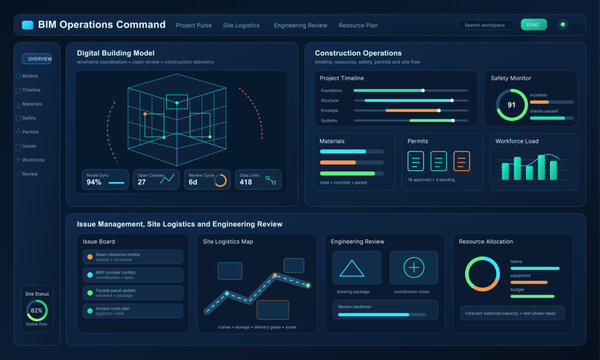Image resolution: width=600 pixels, height=360 pixels.
Task: Click the cyan teams allocation bar
Action: click(x=535, y=269)
